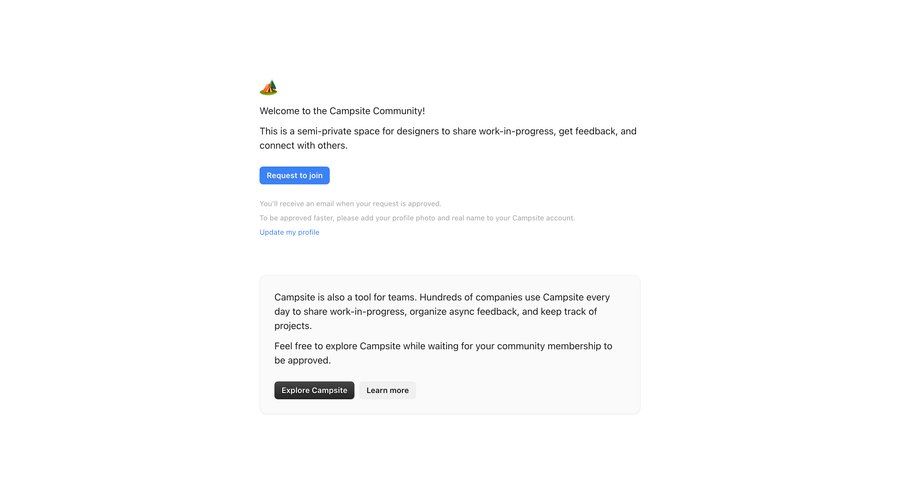Click the dark Explore Campsite button
The image size is (900, 484).
coord(314,390)
